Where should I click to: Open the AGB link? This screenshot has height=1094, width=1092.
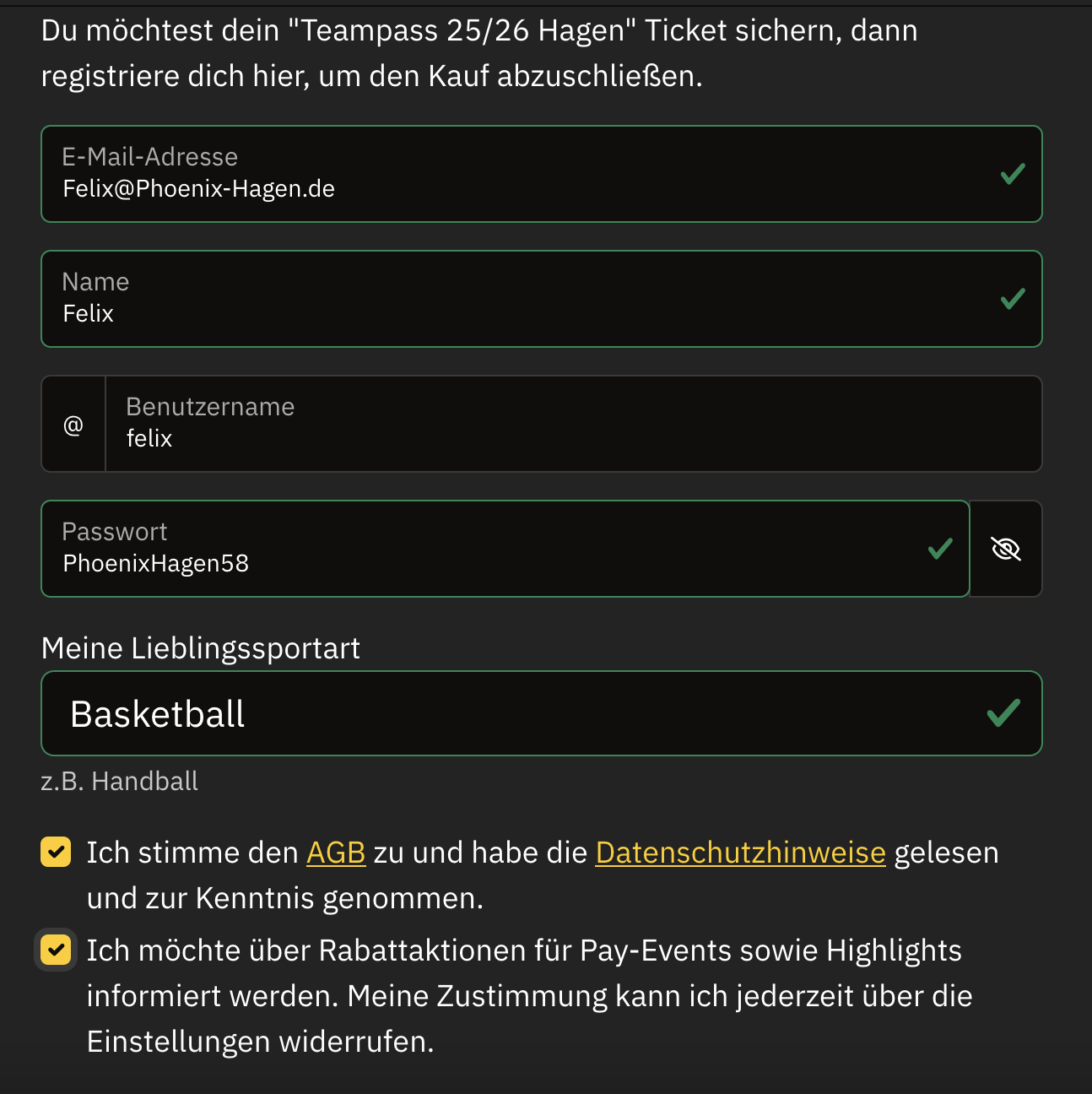click(x=335, y=853)
